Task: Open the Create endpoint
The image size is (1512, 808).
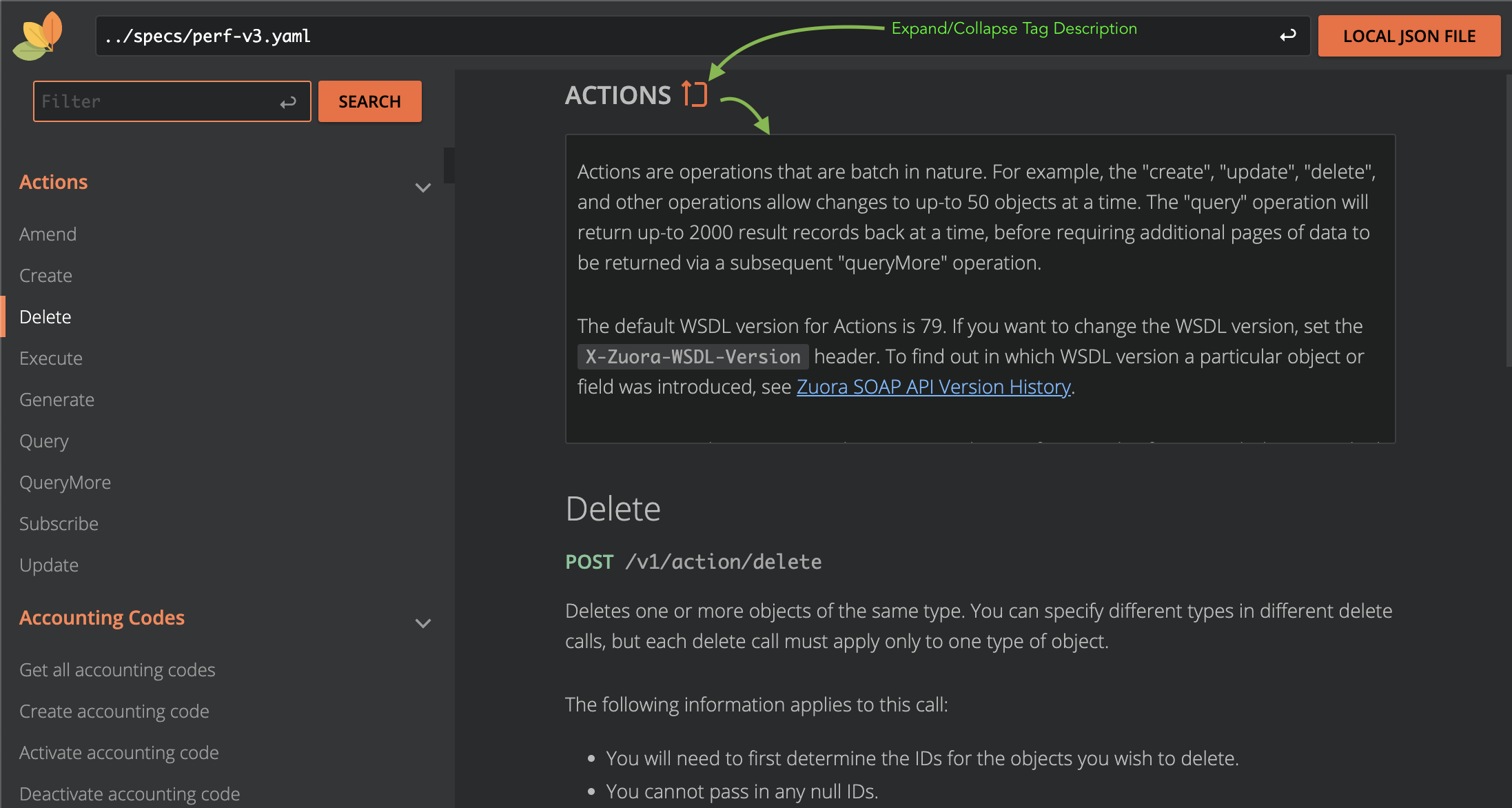Action: [x=45, y=275]
